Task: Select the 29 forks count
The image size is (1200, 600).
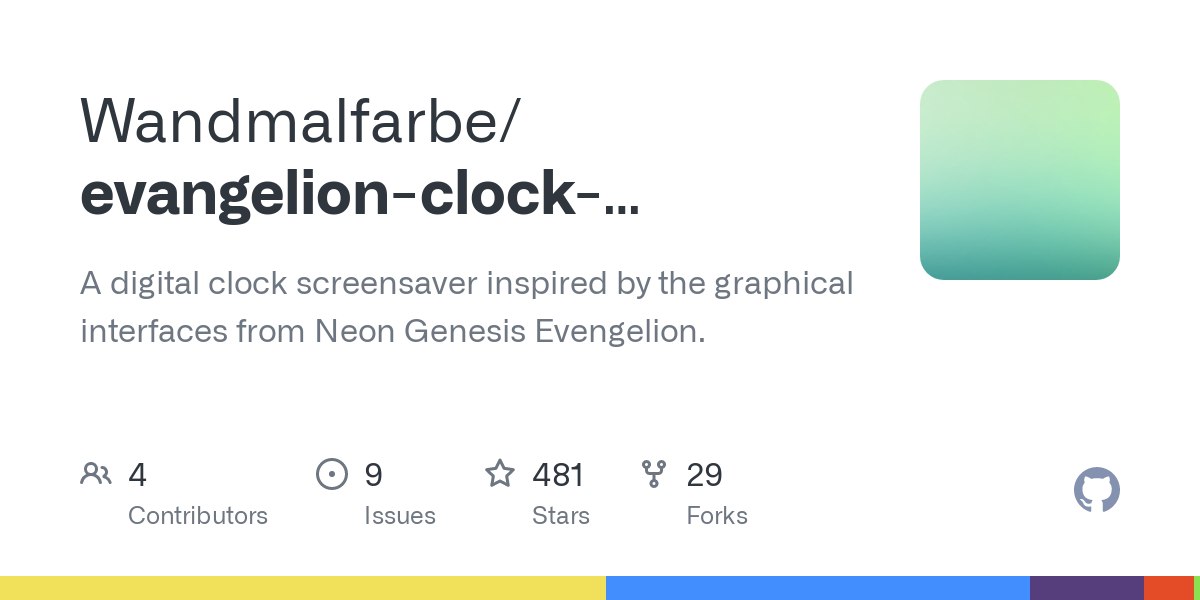Action: click(704, 474)
